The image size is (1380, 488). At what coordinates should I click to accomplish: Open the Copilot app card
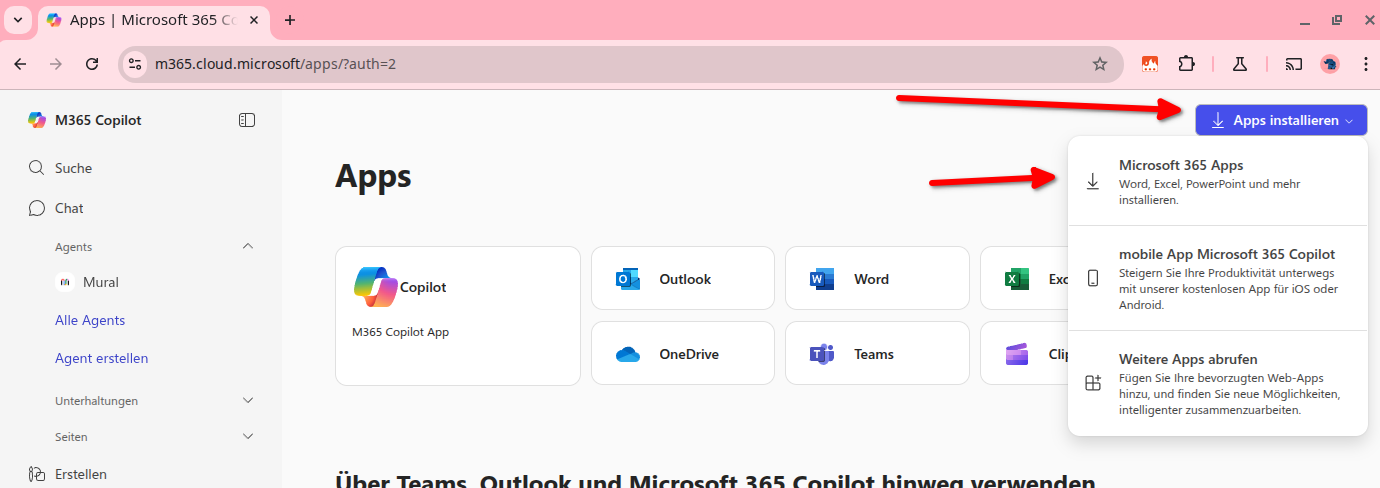click(458, 316)
